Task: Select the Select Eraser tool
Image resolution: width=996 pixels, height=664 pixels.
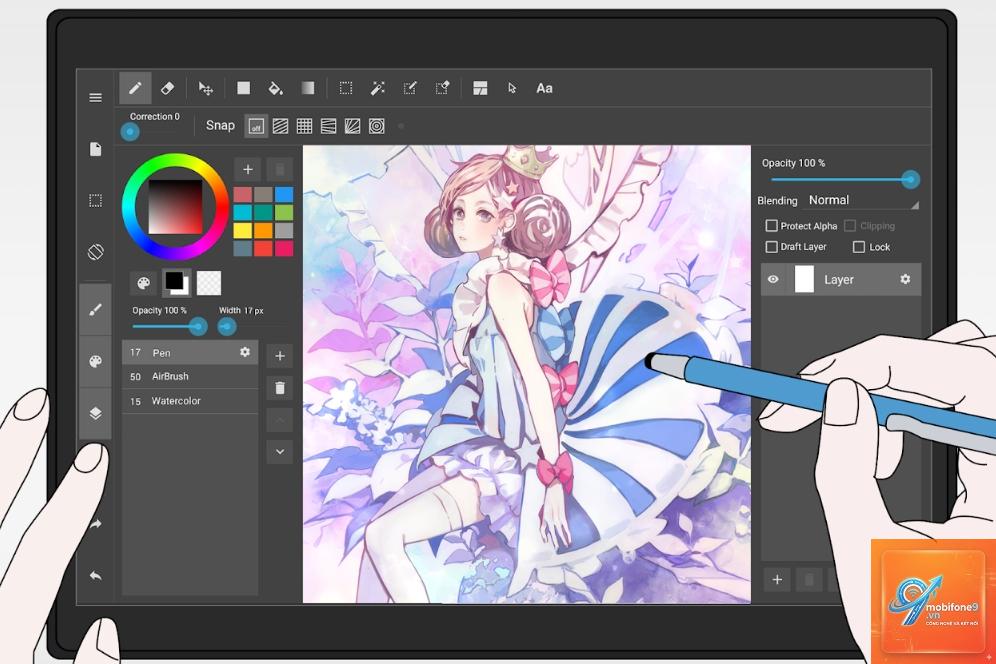Action: [x=442, y=88]
